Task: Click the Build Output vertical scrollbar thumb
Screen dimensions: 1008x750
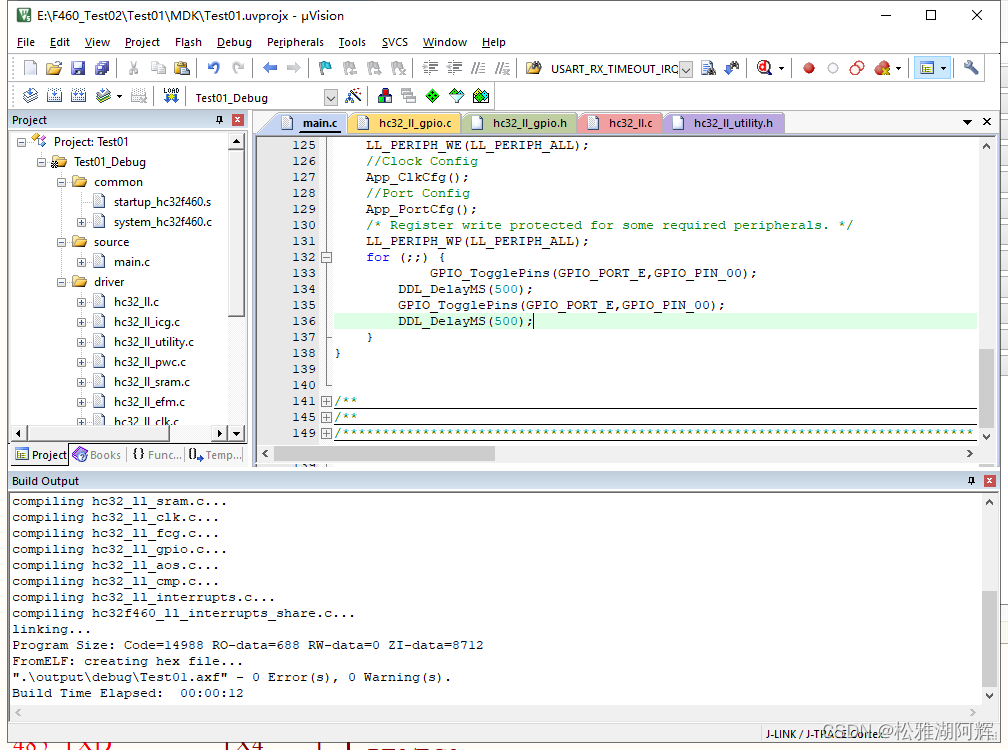Action: (x=990, y=639)
